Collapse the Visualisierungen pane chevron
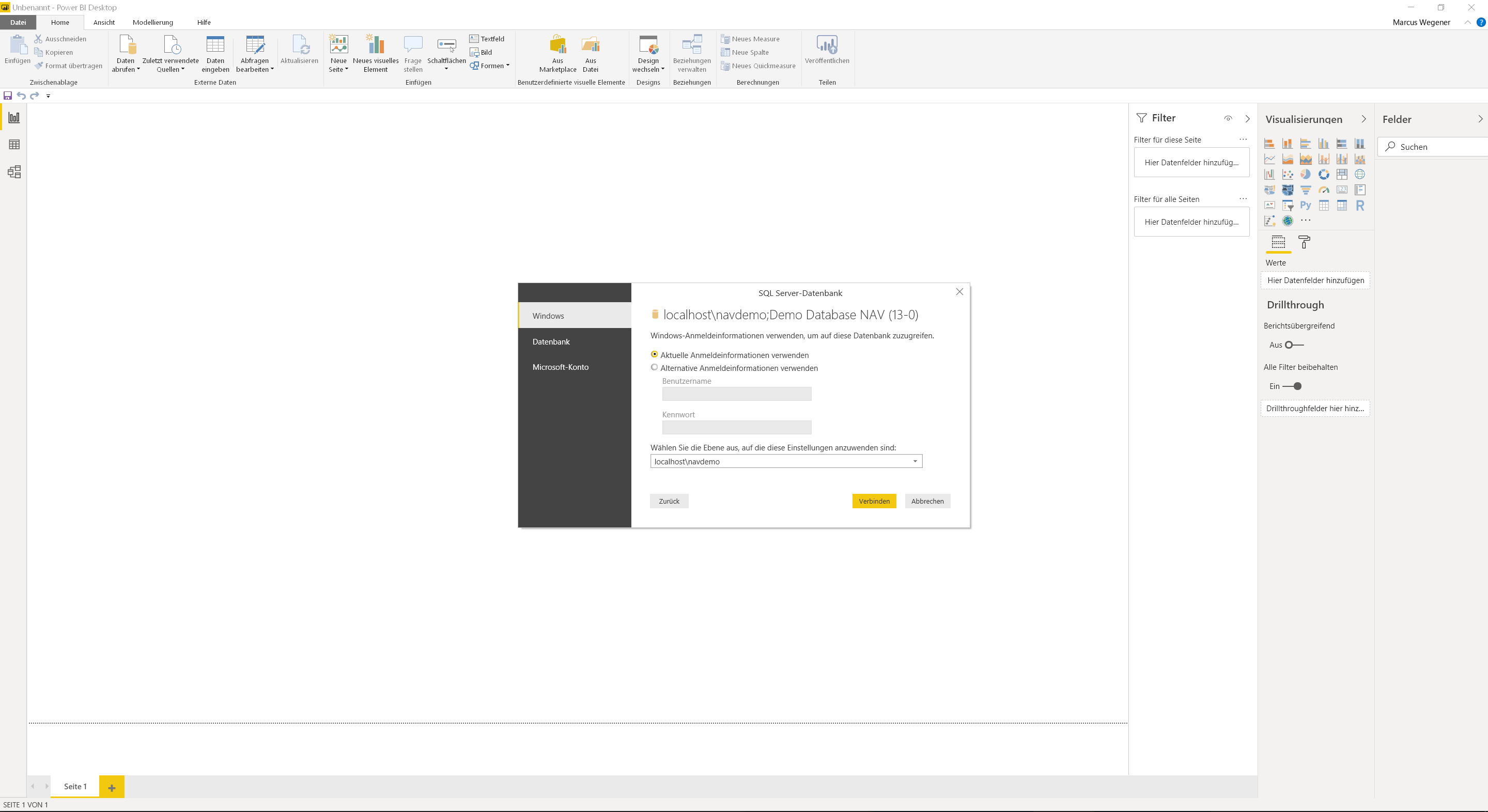Viewport: 1488px width, 812px height. point(1364,119)
